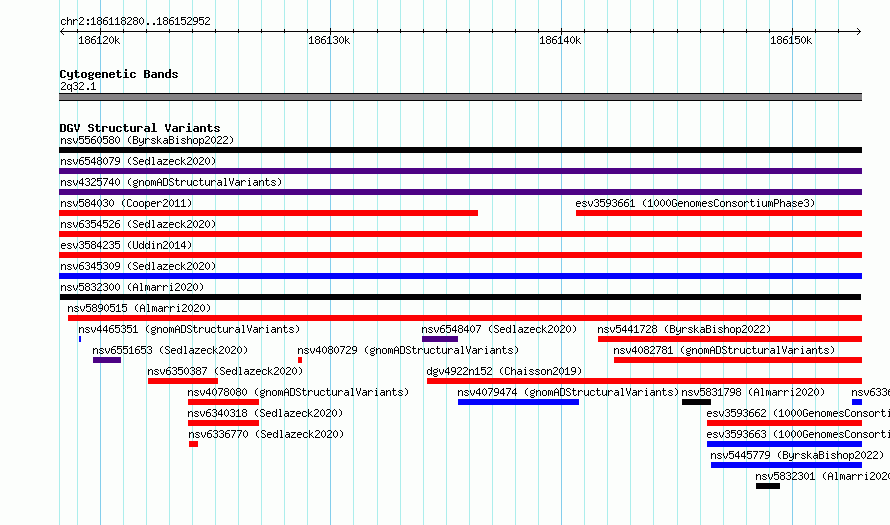Click the red esv3593662 variant bar
The height and width of the screenshot is (525, 890).
coord(784,423)
